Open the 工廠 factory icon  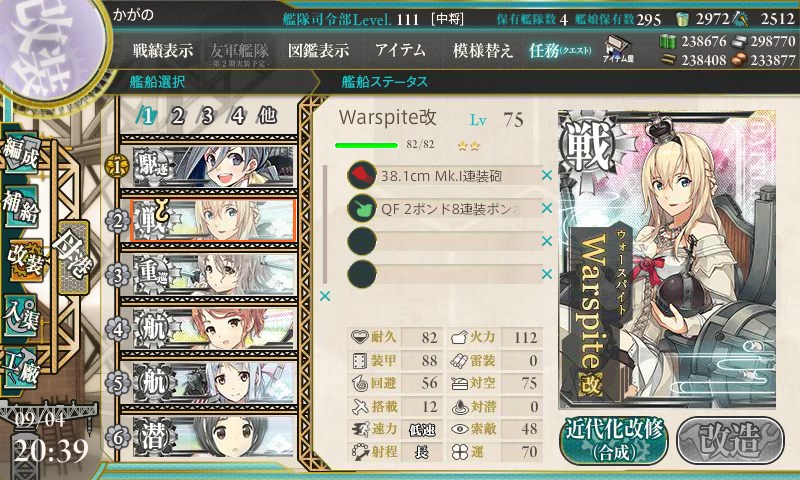coord(20,367)
